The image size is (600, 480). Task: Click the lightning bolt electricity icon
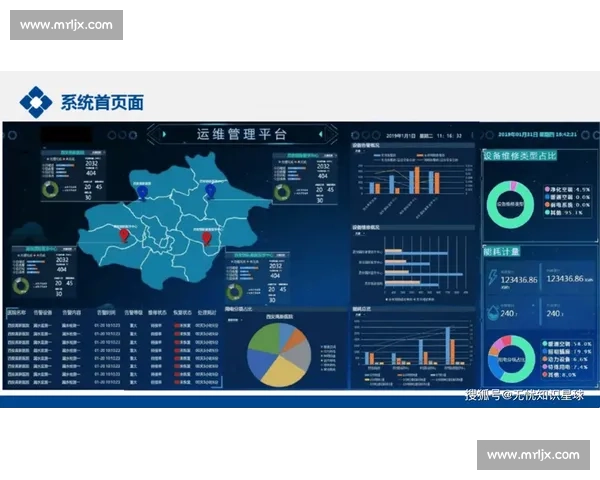tap(492, 277)
